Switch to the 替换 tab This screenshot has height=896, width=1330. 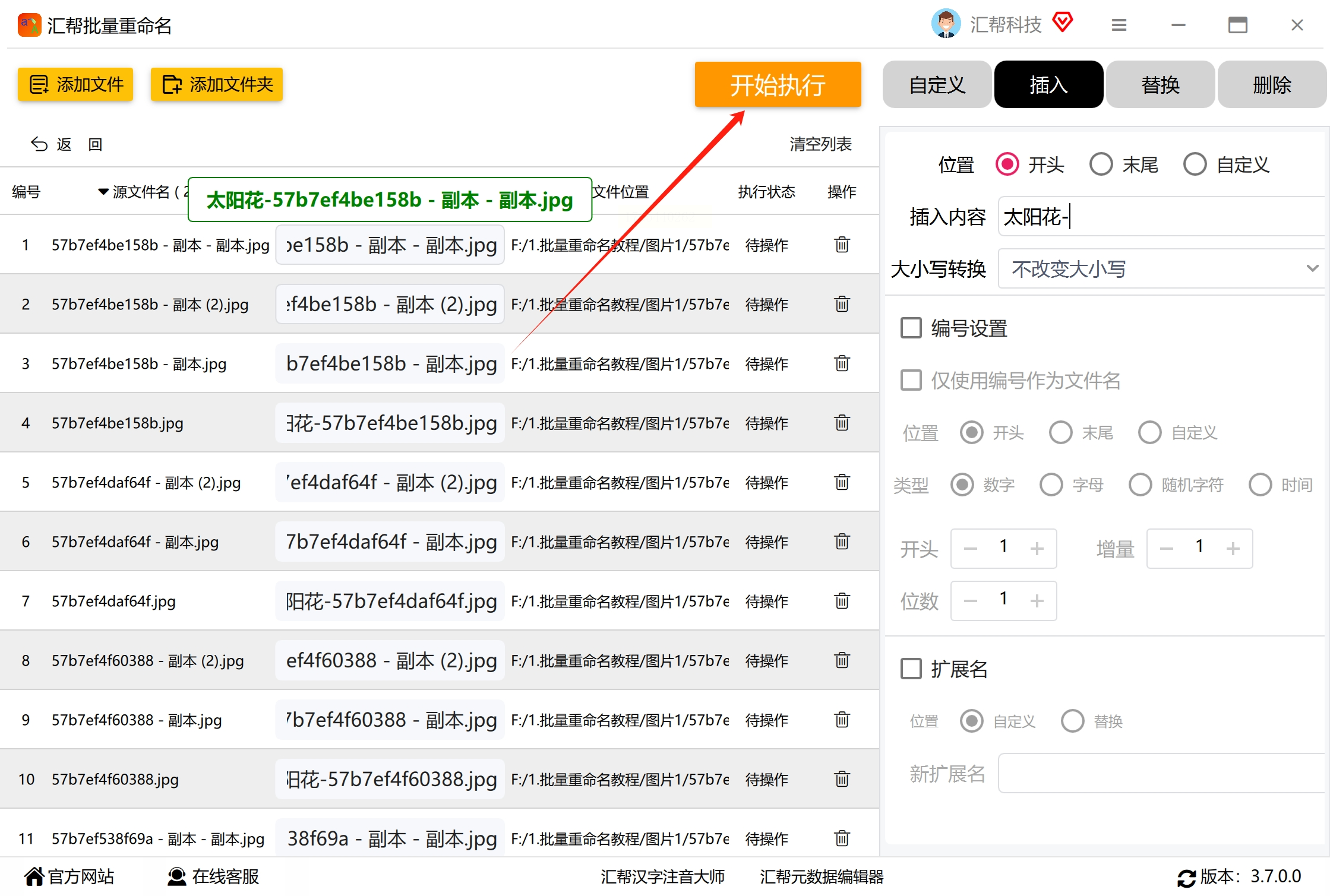1160,85
